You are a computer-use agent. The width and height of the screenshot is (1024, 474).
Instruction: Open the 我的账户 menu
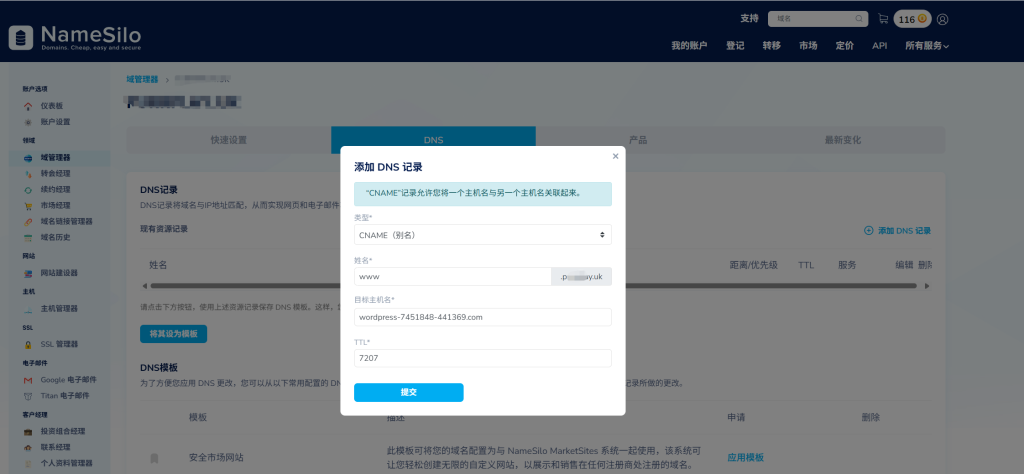coord(689,46)
